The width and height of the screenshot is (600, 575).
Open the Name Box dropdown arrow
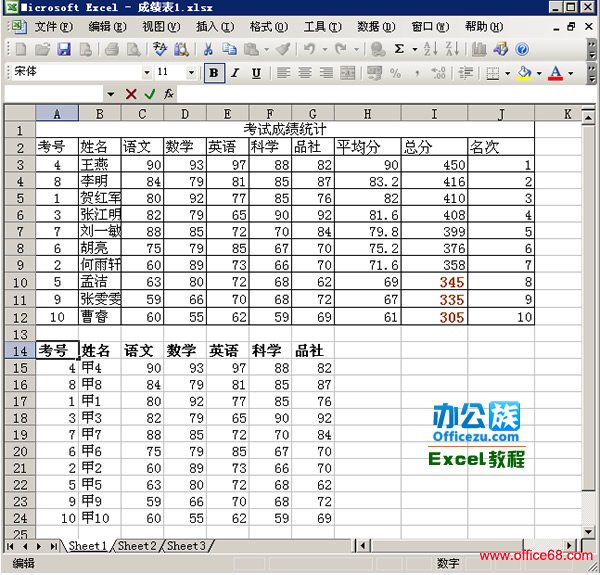pos(111,94)
